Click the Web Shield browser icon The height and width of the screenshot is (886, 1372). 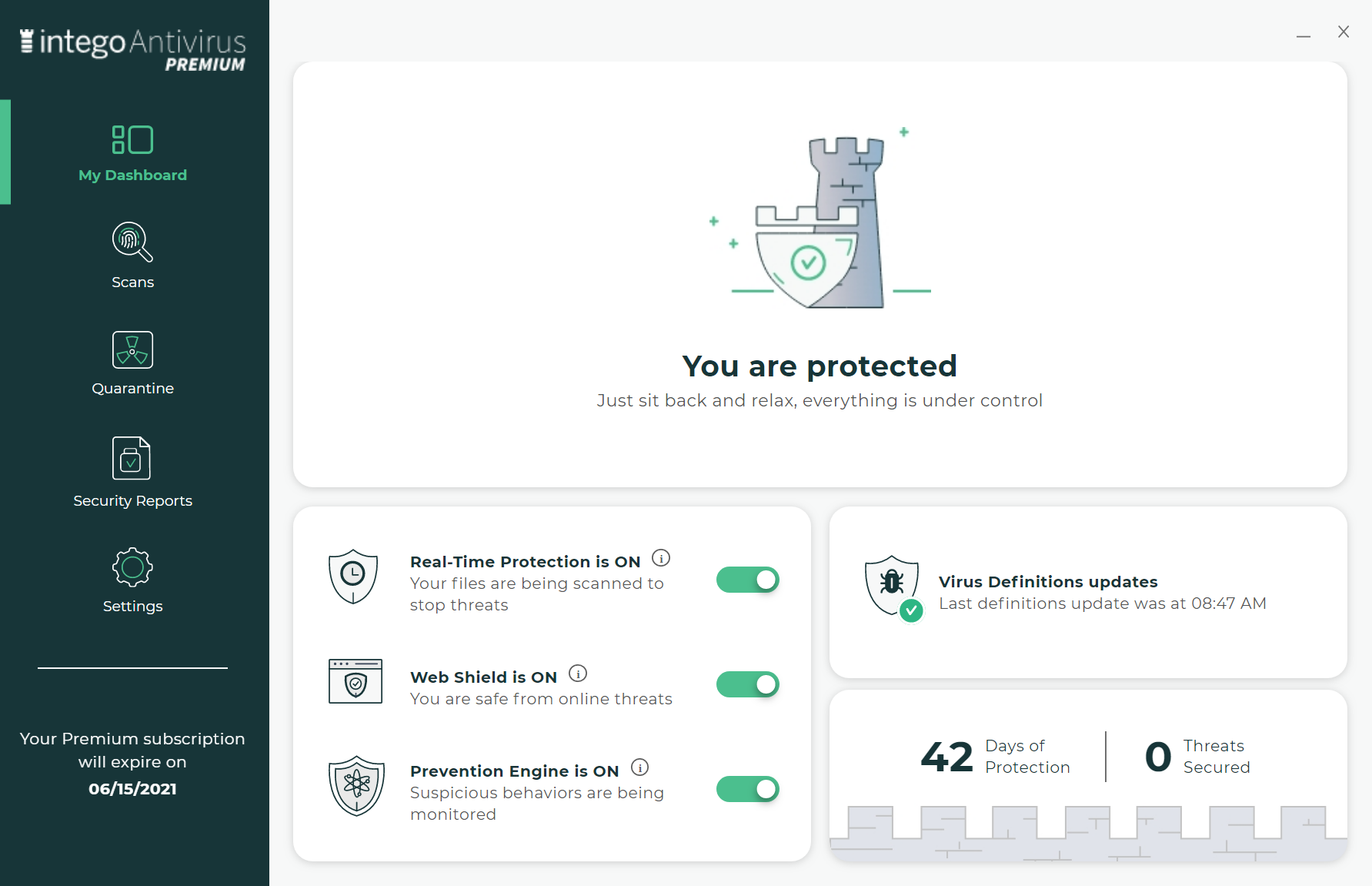[x=356, y=681]
